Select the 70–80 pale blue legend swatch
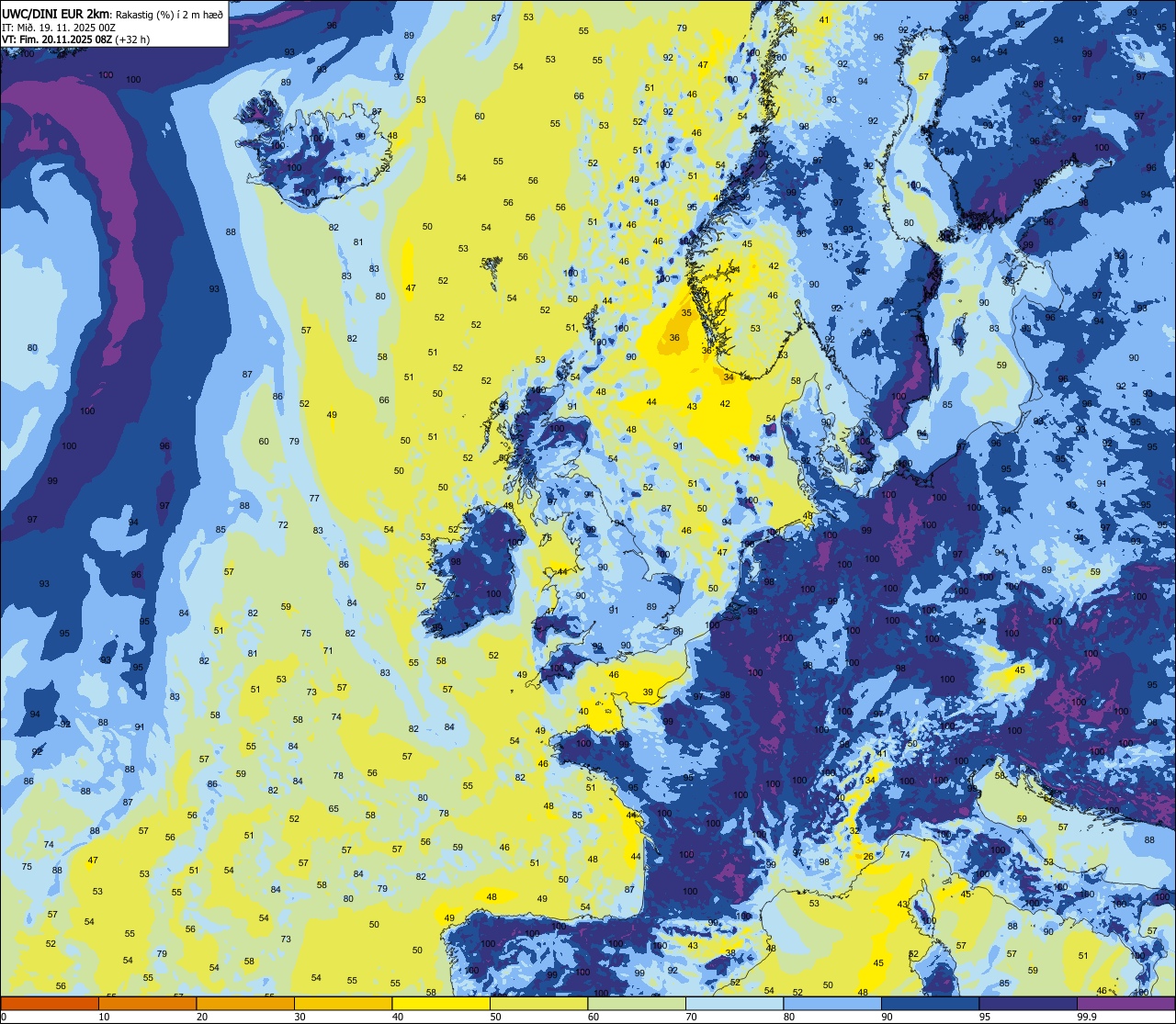Screen dimensions: 1176x1024 tap(734, 1003)
